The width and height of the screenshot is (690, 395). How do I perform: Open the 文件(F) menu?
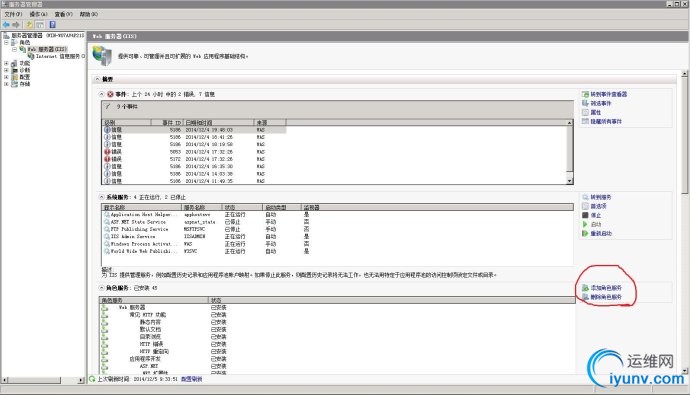point(13,15)
